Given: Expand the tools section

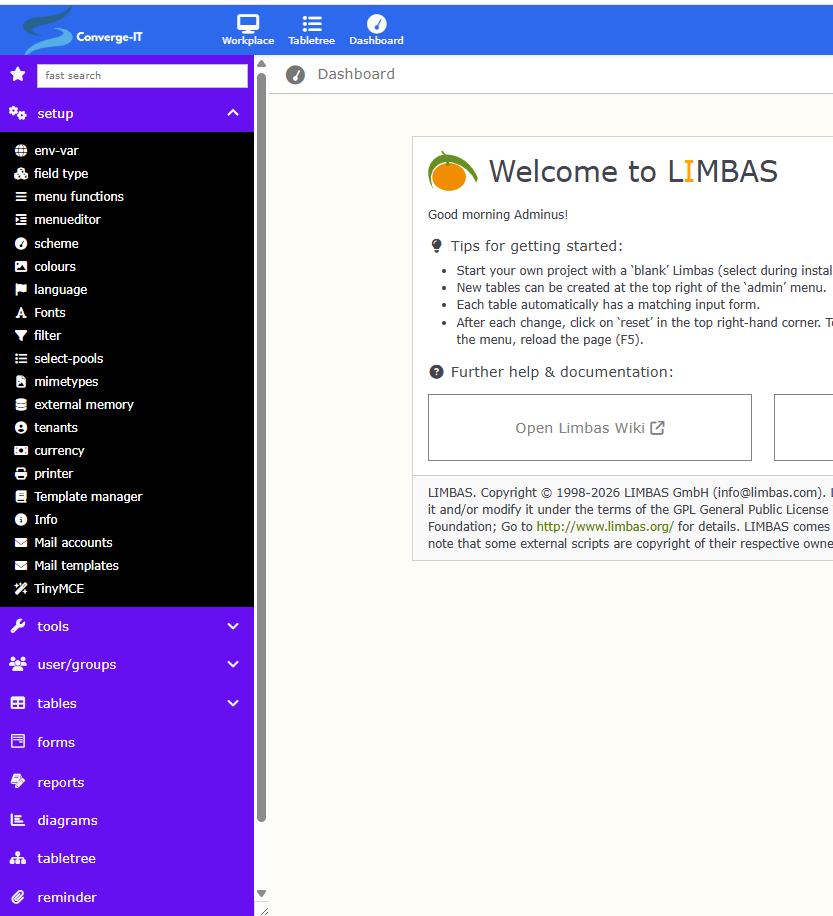Looking at the screenshot, I should click(233, 626).
